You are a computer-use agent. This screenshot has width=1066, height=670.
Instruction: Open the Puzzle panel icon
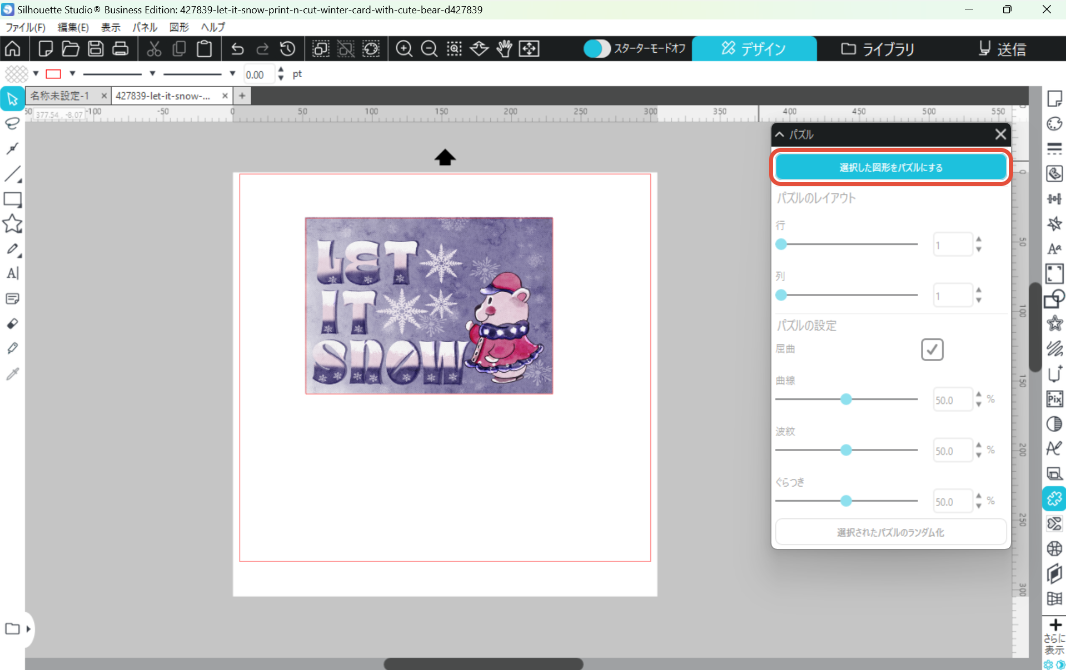pos(1054,498)
